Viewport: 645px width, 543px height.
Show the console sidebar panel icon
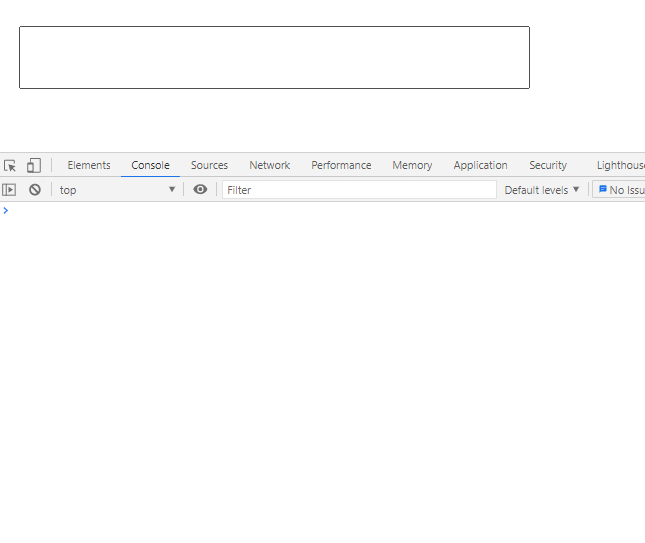(x=9, y=190)
